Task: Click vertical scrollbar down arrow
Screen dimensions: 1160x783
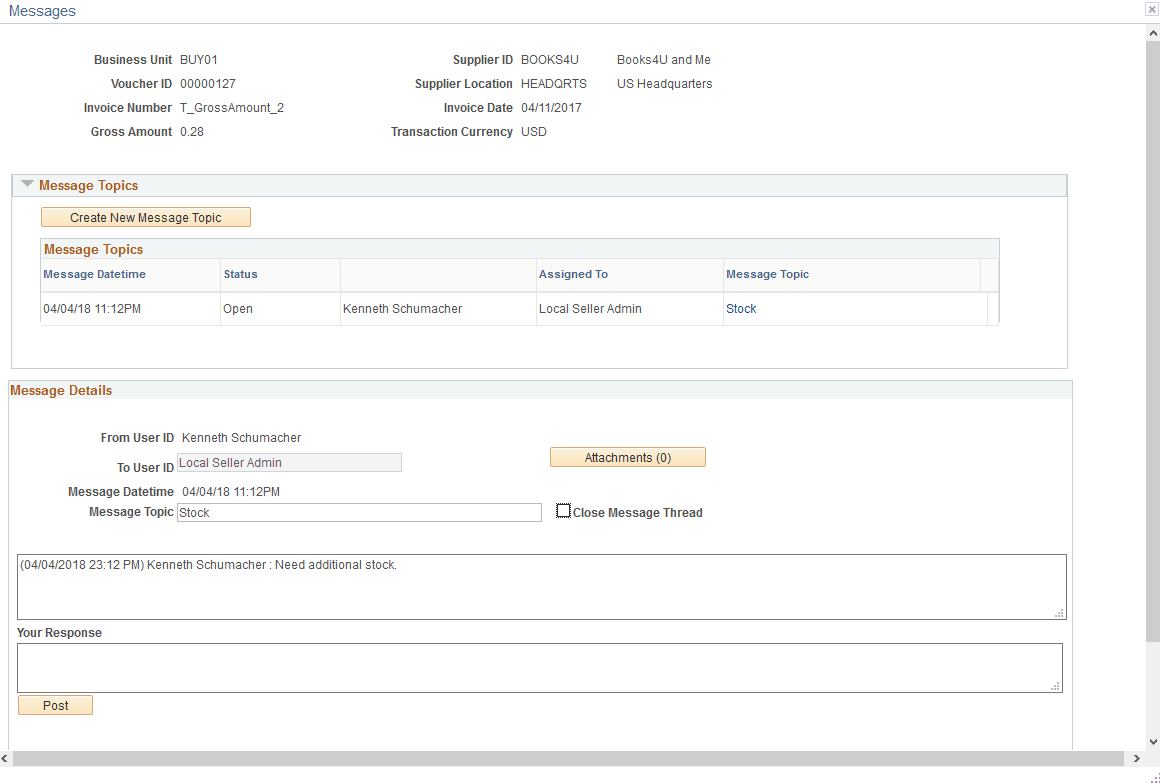Action: pyautogui.click(x=1153, y=742)
